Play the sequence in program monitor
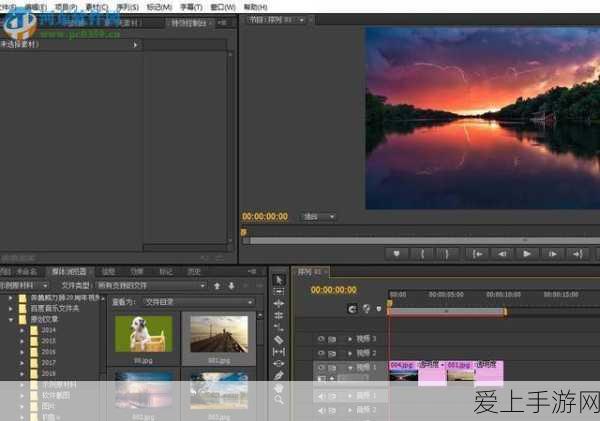 (x=527, y=254)
